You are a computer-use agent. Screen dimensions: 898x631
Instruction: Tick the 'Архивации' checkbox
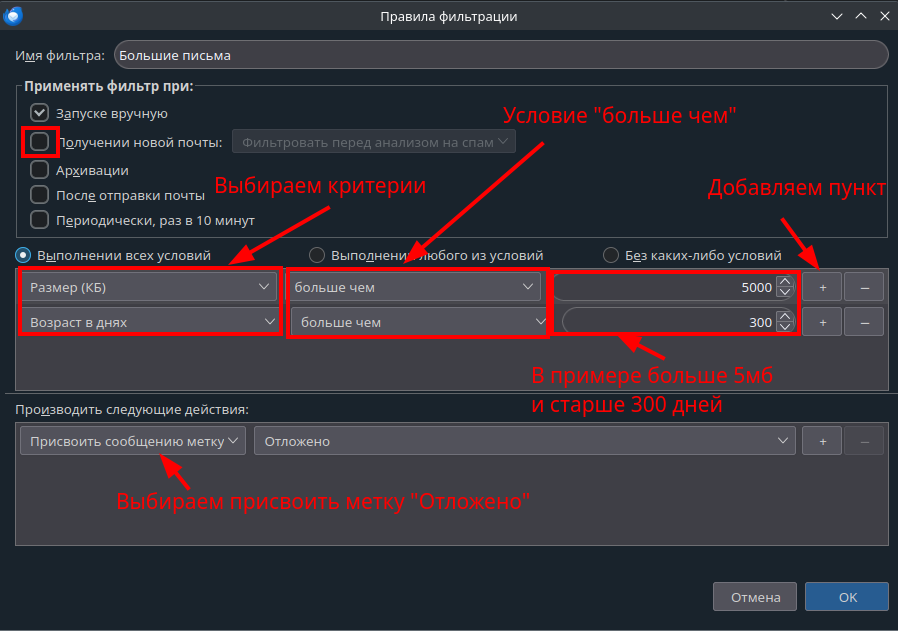click(40, 169)
